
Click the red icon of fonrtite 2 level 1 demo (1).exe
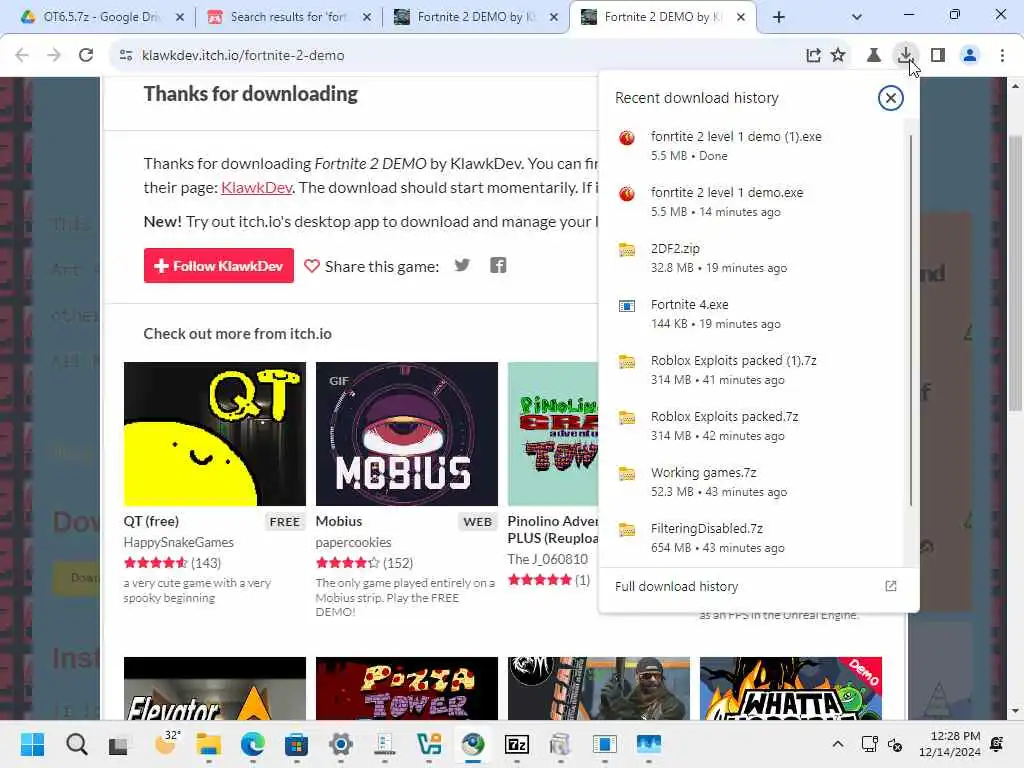pos(626,138)
